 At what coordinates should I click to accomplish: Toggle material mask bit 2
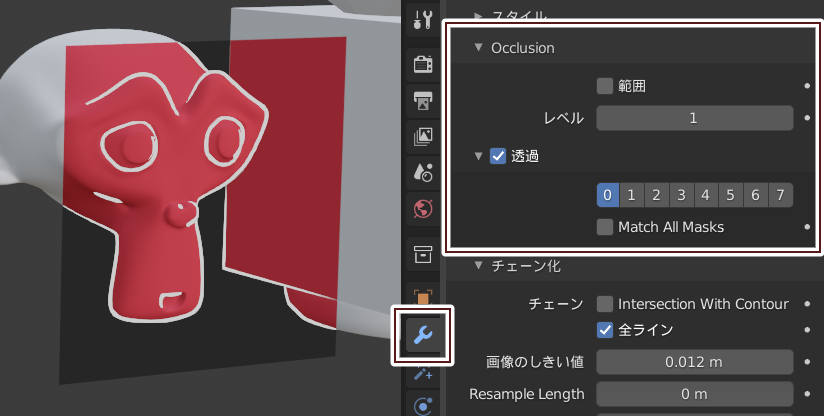[x=656, y=195]
